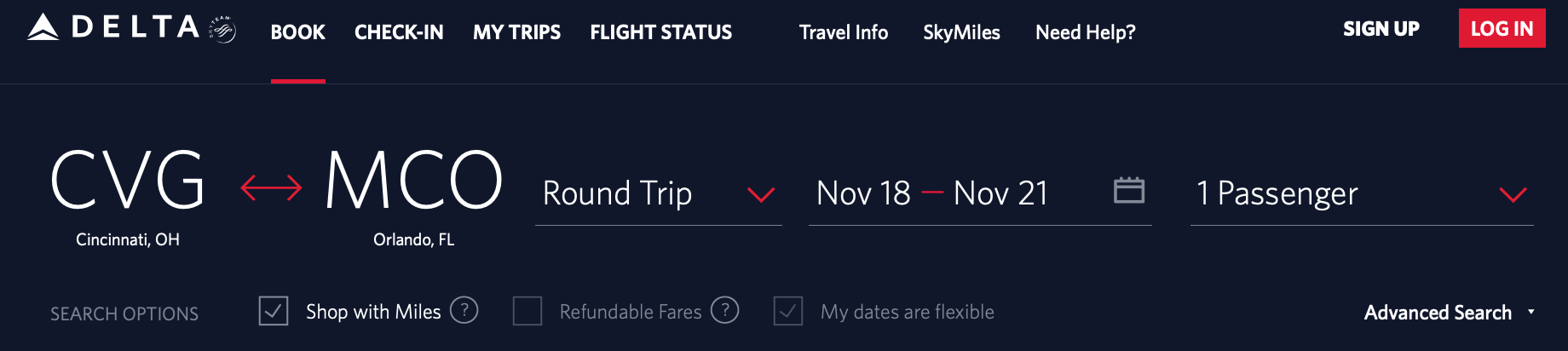Go to the CHECK-IN tab
This screenshot has height=351, width=1568.
point(399,32)
